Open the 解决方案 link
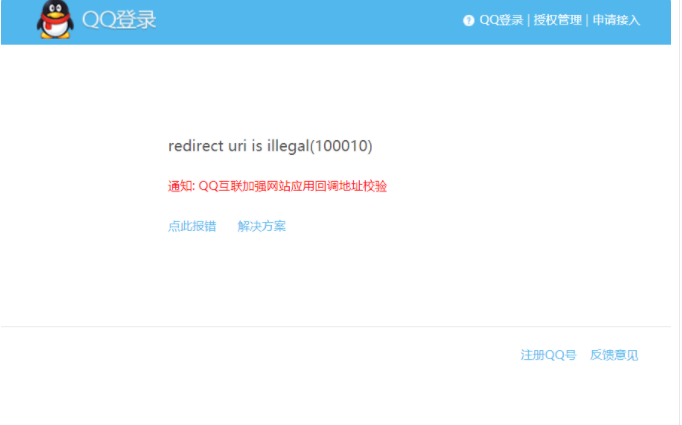Image resolution: width=682 pixels, height=425 pixels. (x=262, y=226)
